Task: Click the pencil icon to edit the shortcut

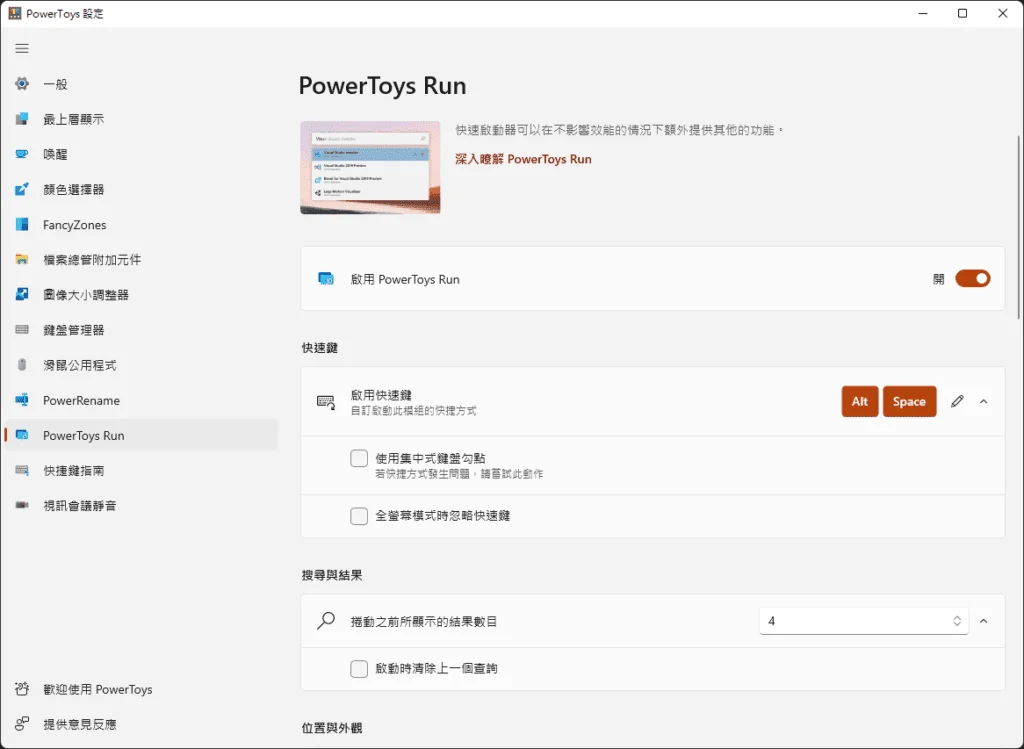Action: [957, 402]
